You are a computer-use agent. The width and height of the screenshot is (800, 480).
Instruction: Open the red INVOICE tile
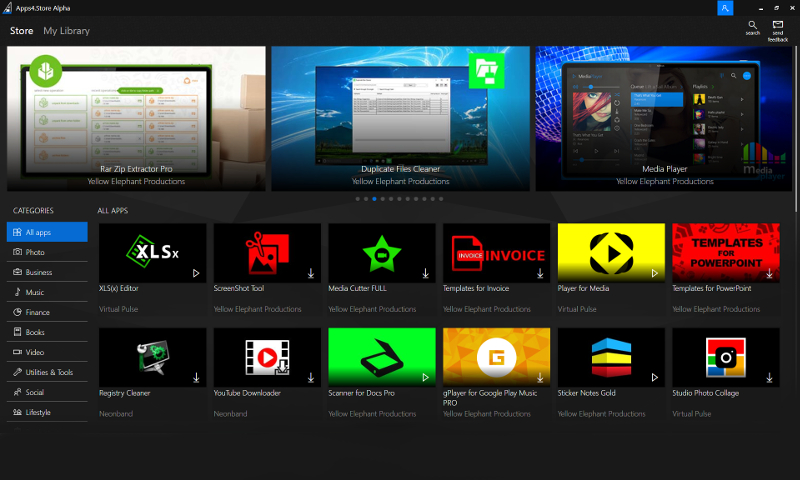[496, 252]
